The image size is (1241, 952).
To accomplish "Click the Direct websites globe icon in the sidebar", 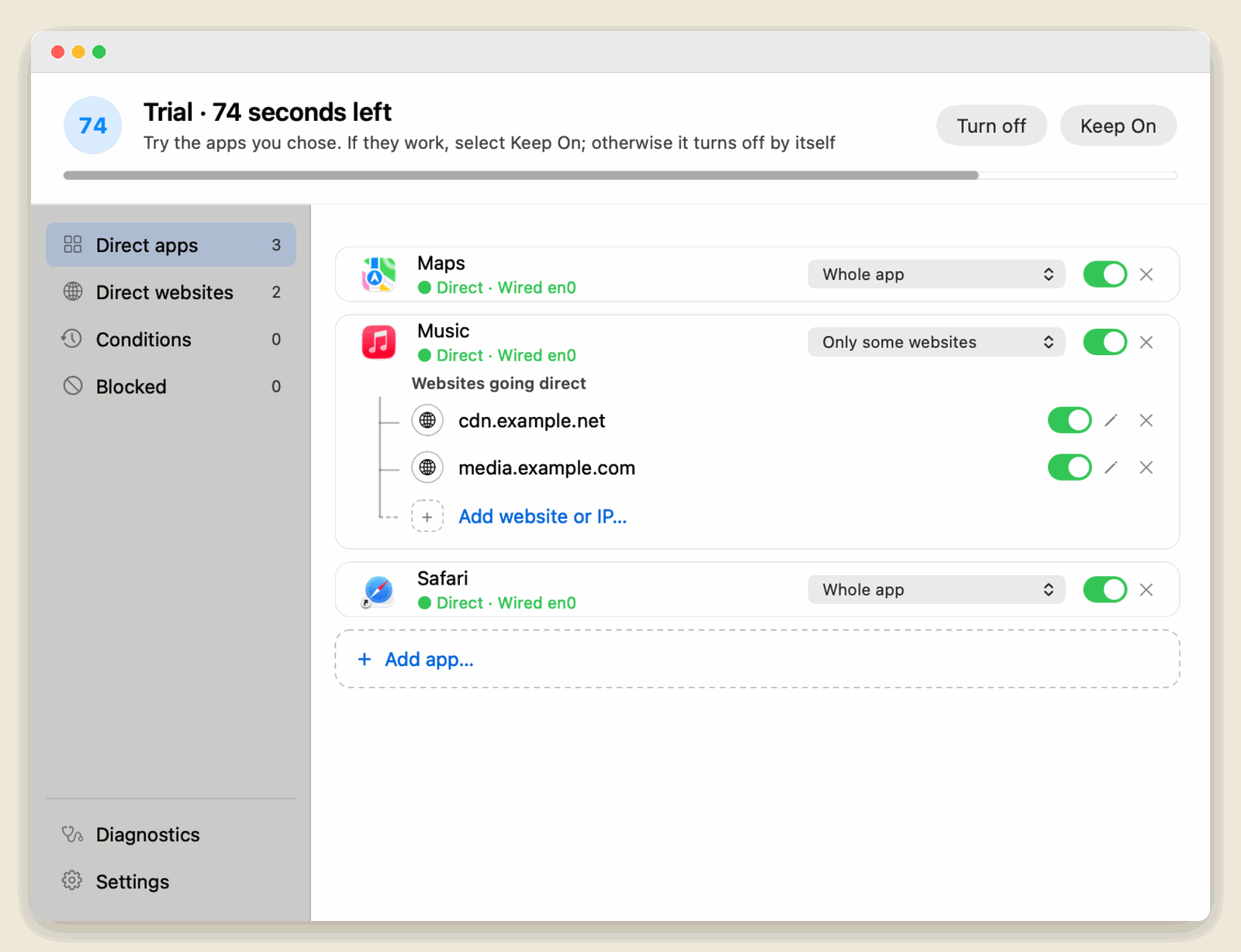I will point(73,291).
